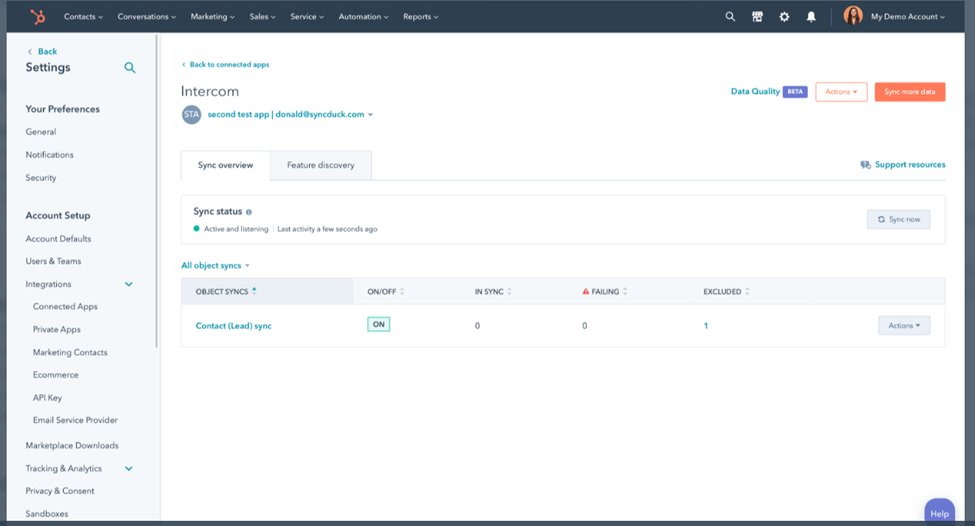This screenshot has width=975, height=526.
Task: Open Marketplace Downloads settings
Action: pos(72,446)
